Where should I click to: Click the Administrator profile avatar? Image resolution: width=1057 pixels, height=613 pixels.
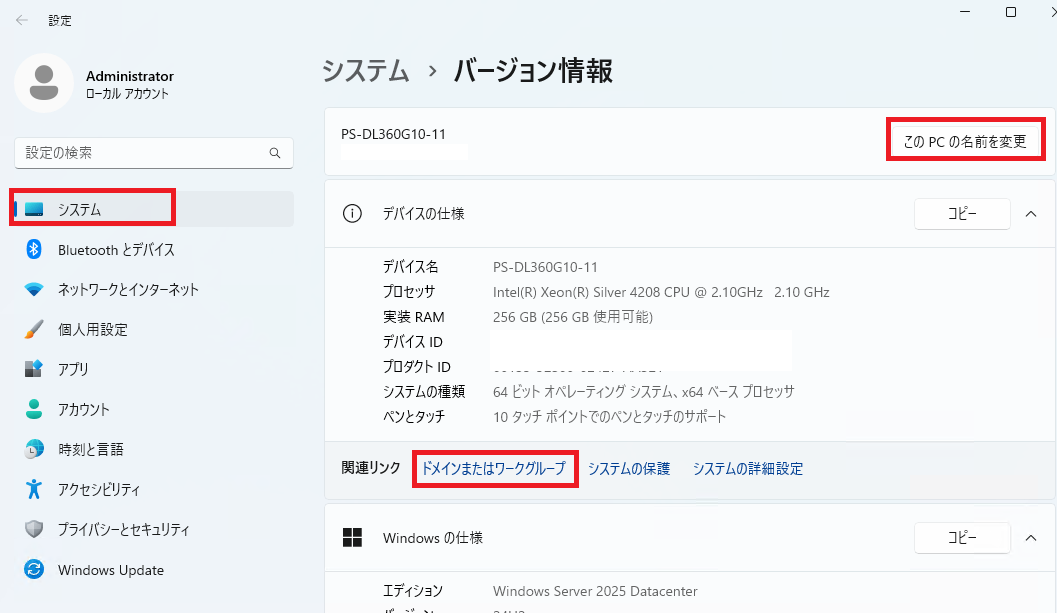point(44,83)
